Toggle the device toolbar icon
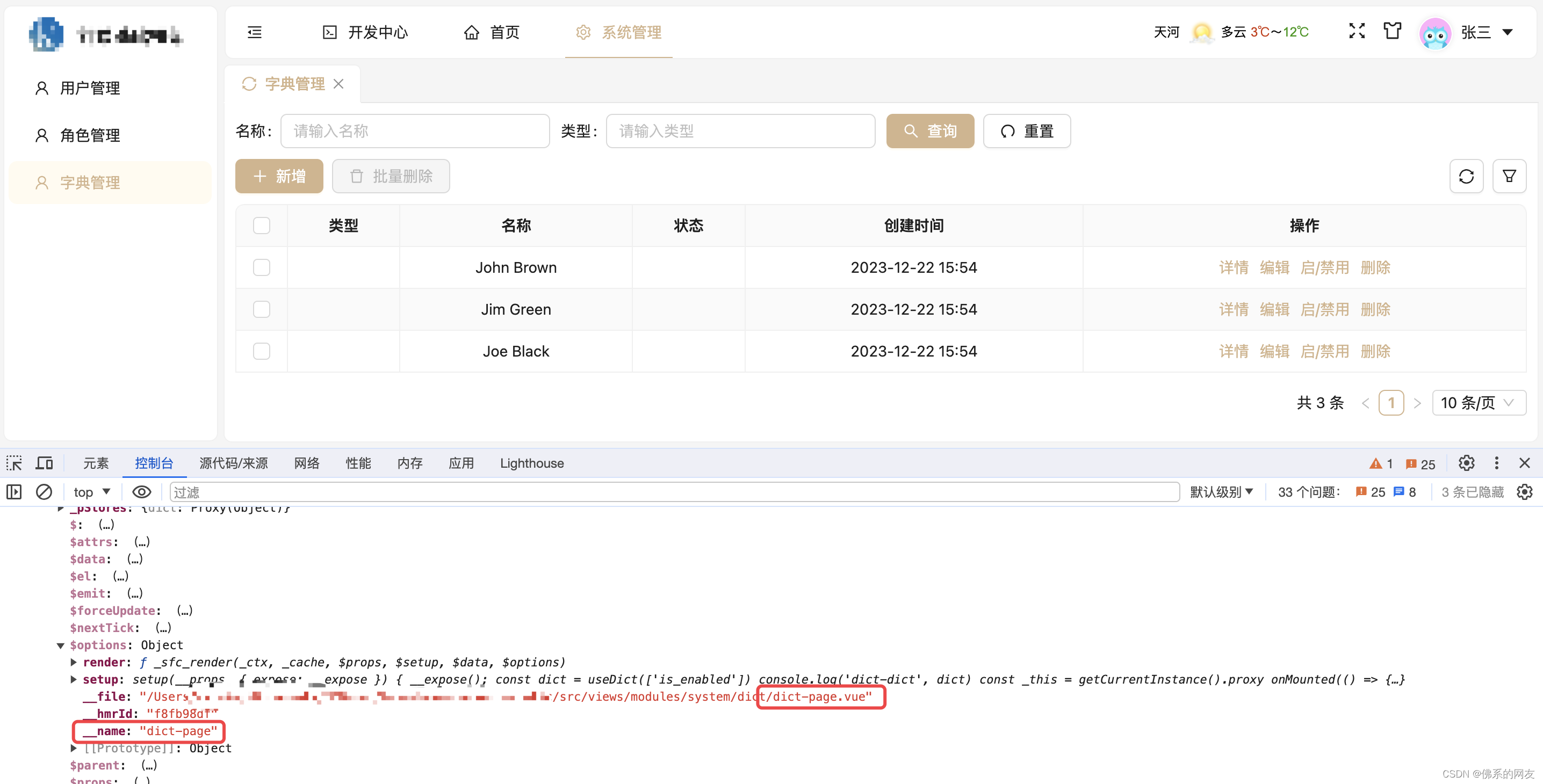The image size is (1543, 784). pos(45,463)
